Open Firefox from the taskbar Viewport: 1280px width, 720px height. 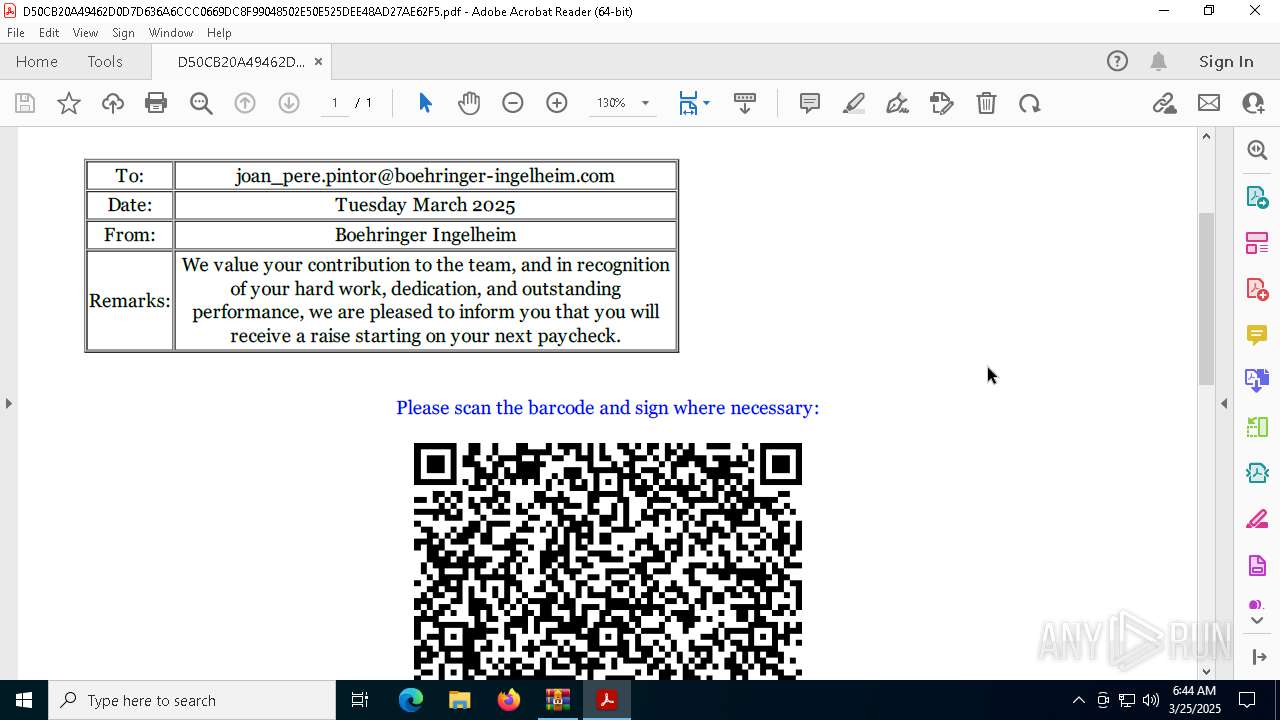pos(509,700)
